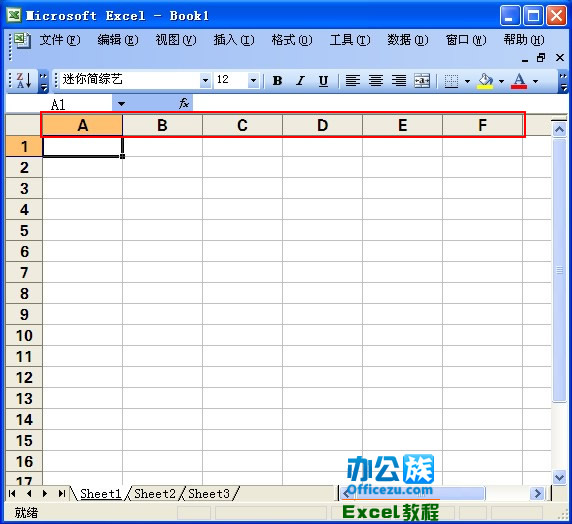Select row 1 header
This screenshot has height=524, width=572.
click(x=24, y=147)
